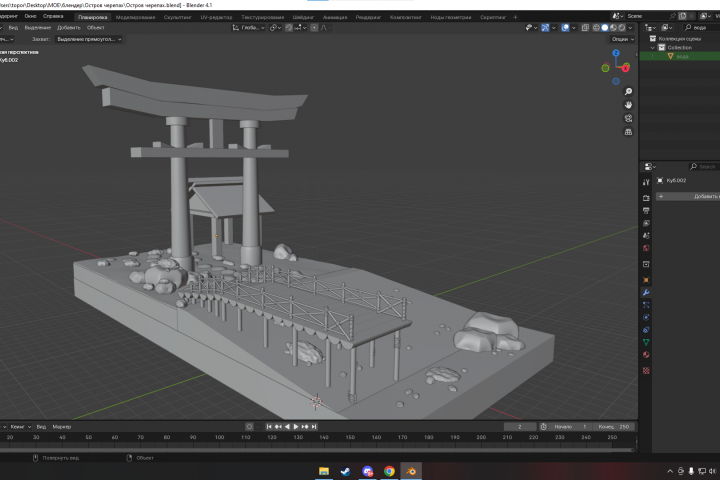Open the World properties globe icon

646,248
